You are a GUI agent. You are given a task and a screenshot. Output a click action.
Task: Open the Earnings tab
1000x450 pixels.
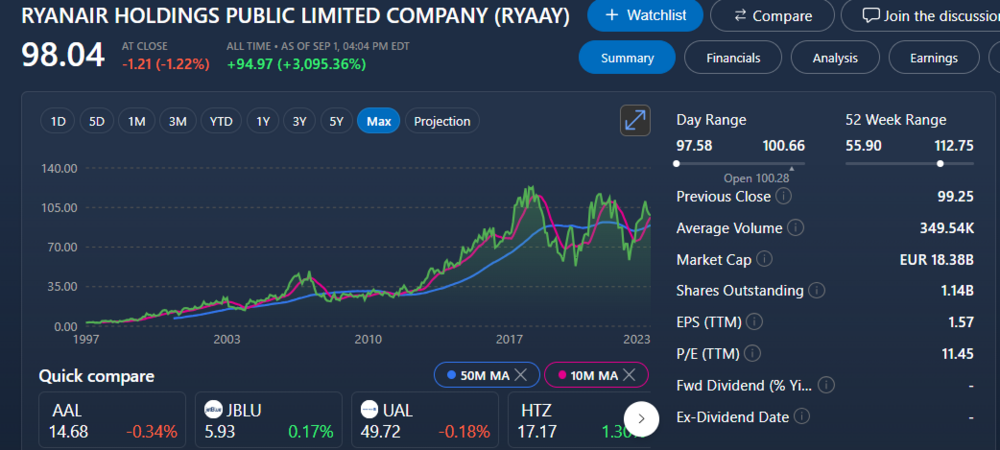coord(934,57)
